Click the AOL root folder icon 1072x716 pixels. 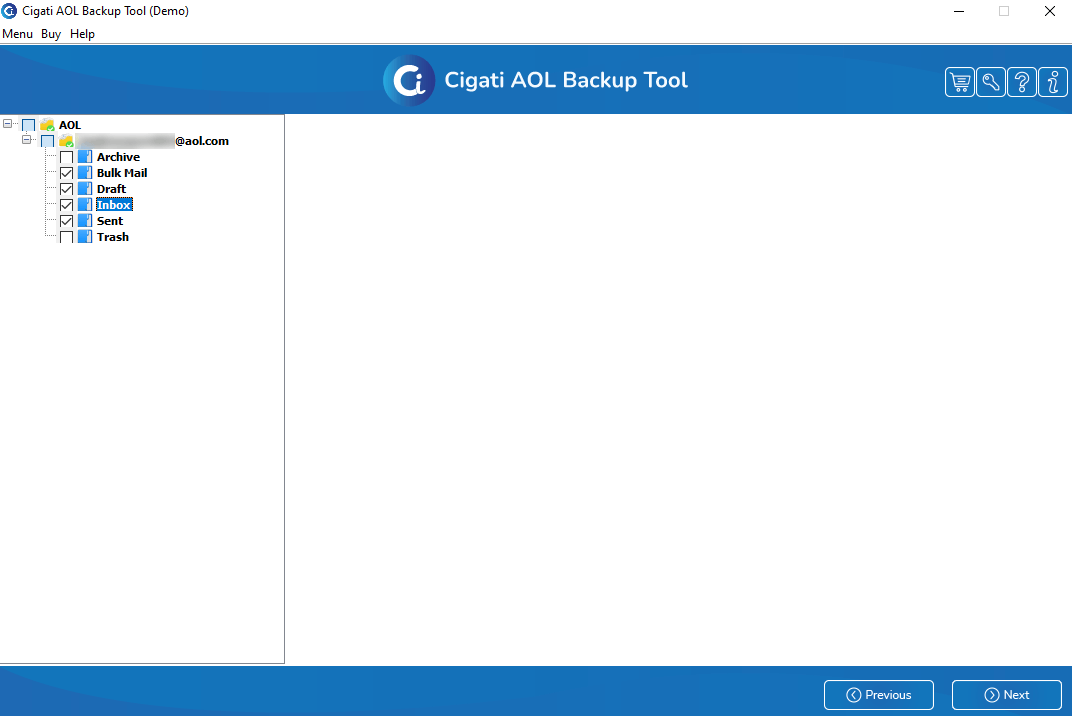tap(47, 124)
